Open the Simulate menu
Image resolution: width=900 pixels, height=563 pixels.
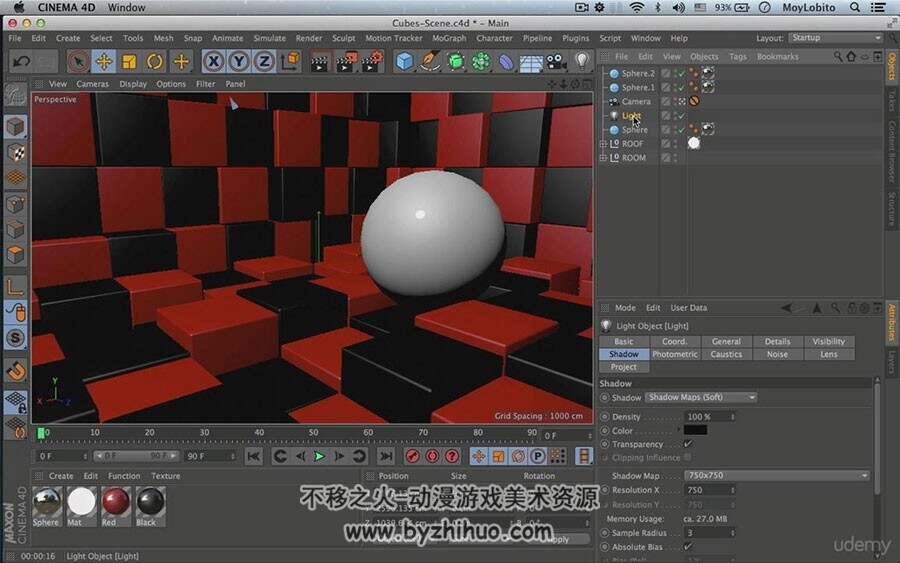click(x=269, y=38)
